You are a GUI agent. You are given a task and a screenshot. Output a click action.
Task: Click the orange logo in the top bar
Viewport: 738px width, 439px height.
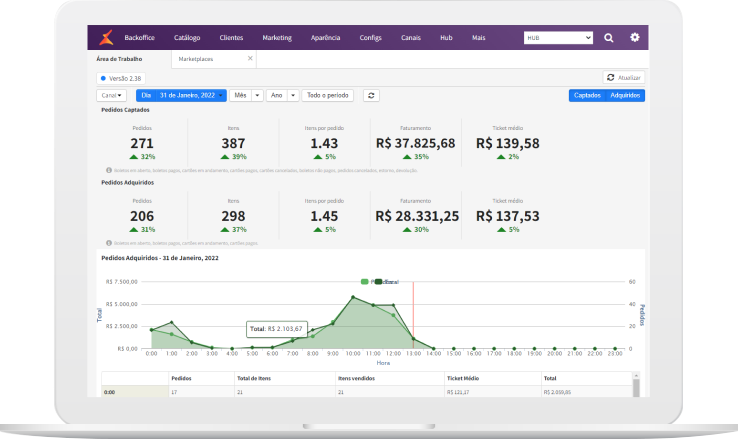(107, 38)
